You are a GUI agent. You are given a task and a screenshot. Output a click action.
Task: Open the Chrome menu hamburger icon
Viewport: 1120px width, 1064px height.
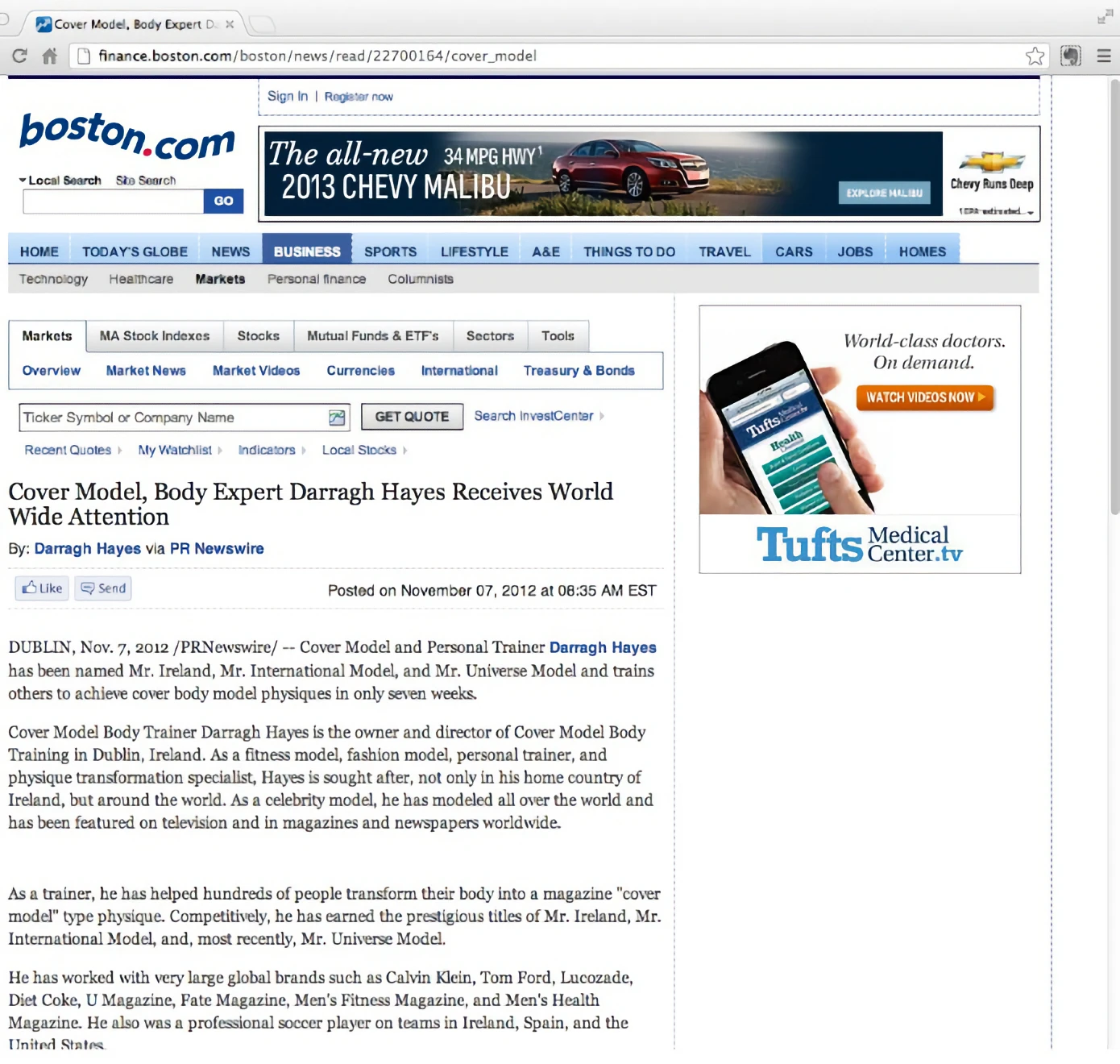(x=1104, y=56)
